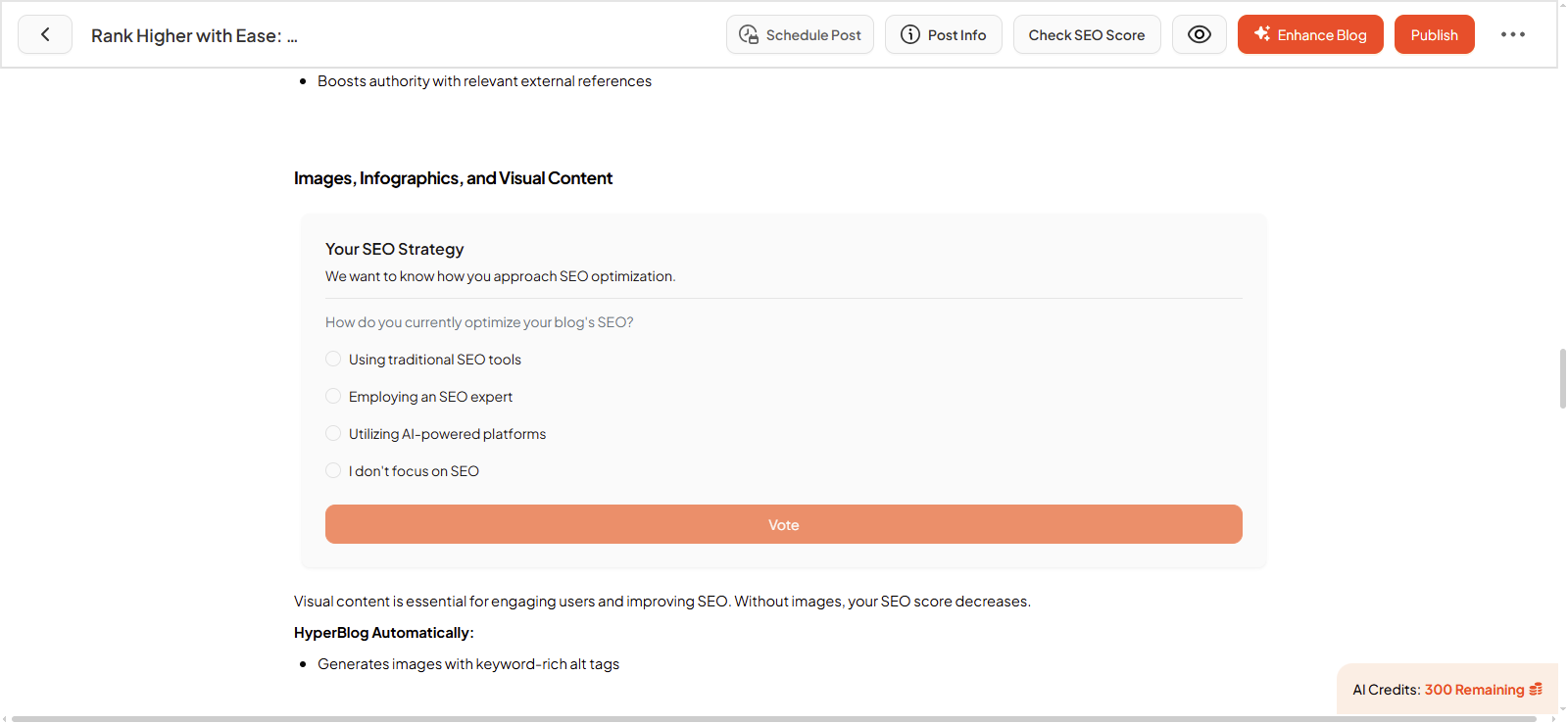Click the 'Your SEO Strategy' poll title
Viewport: 1568px width, 724px height.
394,249
